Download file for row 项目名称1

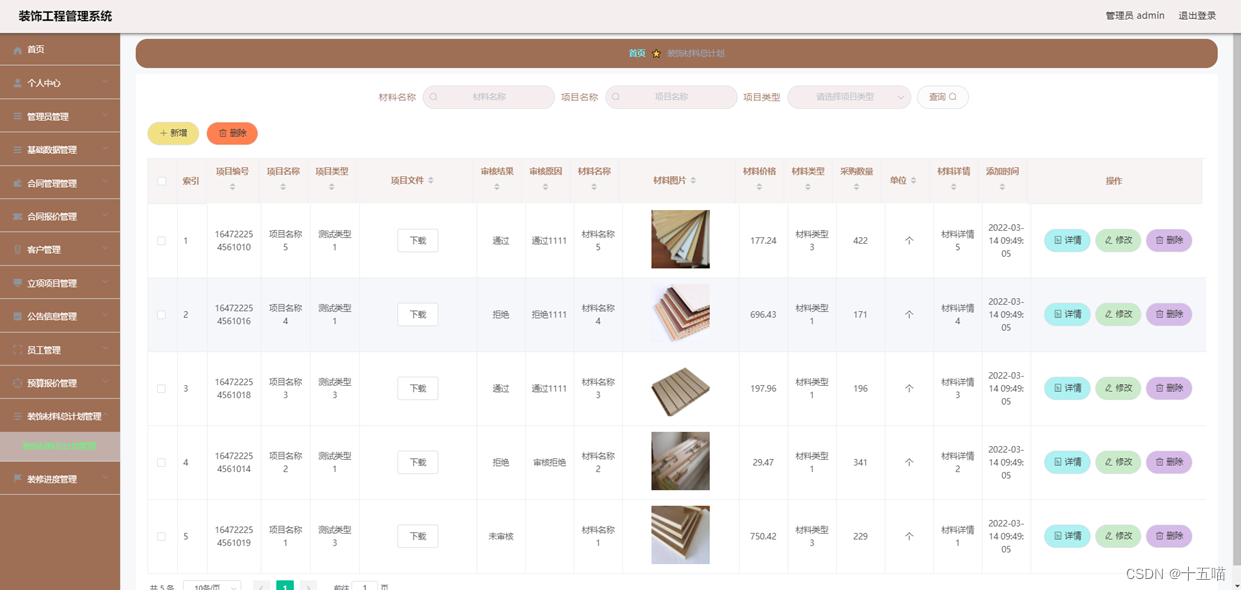click(418, 536)
